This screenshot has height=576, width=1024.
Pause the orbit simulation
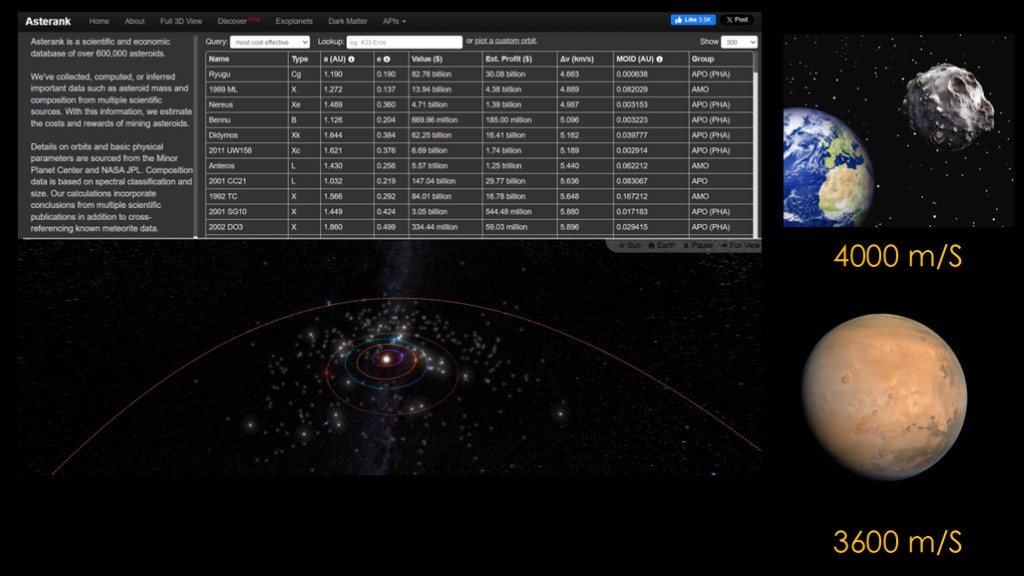point(698,245)
